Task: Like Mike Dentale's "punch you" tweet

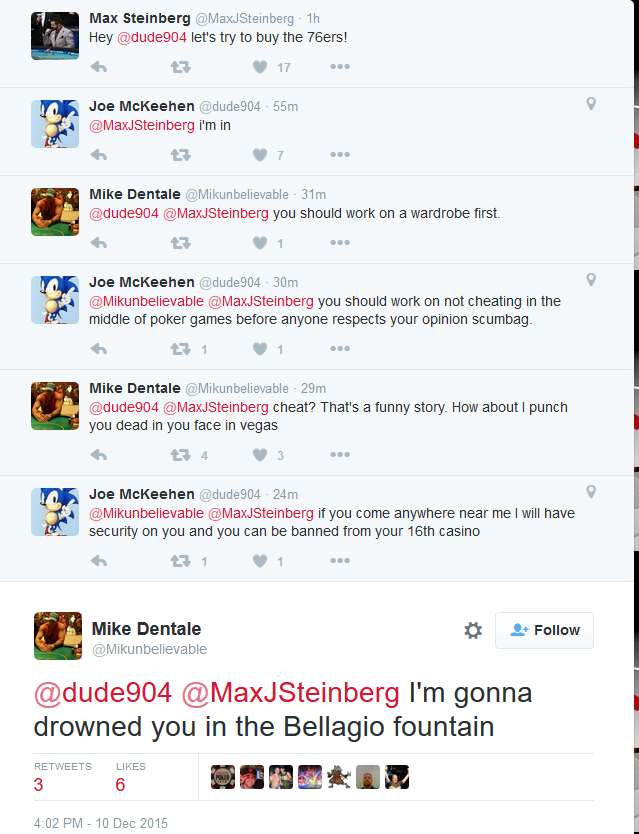Action: tap(260, 455)
